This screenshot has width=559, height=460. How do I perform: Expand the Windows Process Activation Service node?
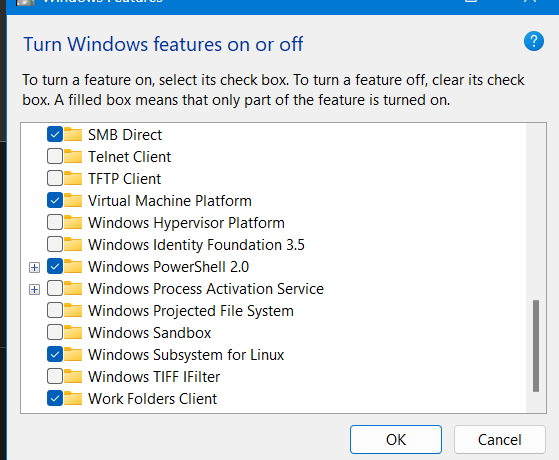pyautogui.click(x=34, y=289)
